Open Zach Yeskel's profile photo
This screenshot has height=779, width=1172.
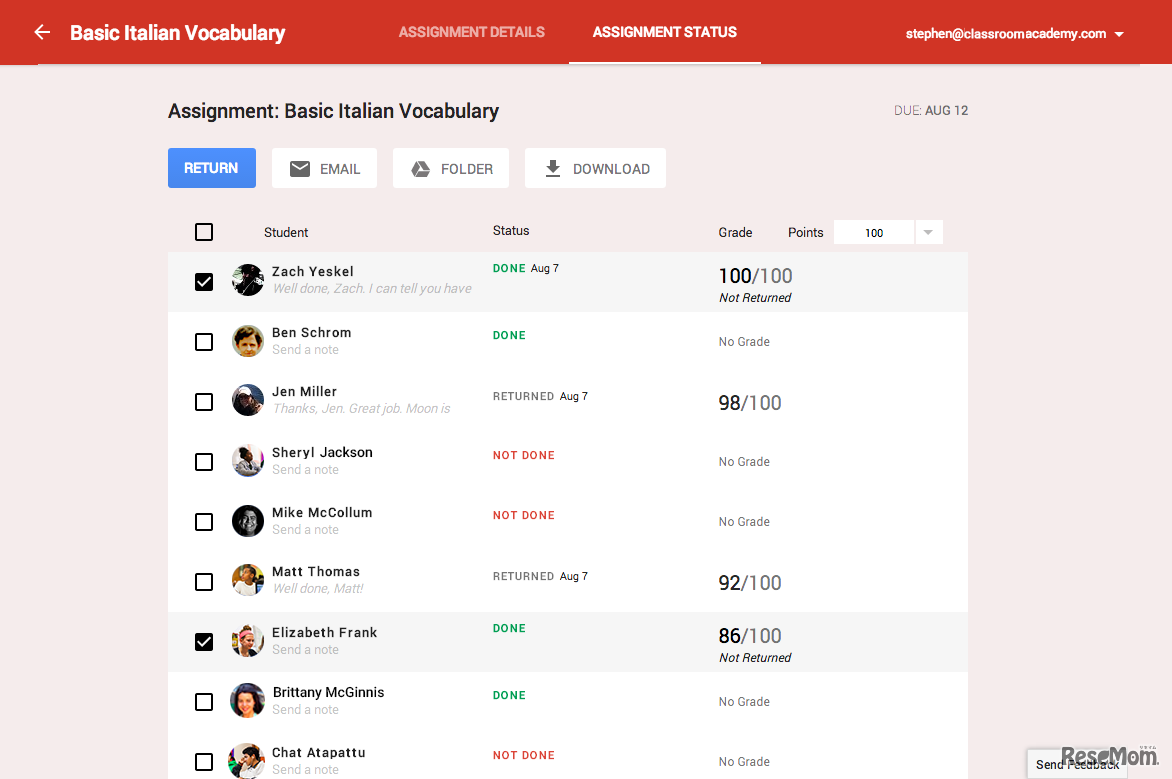(x=247, y=280)
